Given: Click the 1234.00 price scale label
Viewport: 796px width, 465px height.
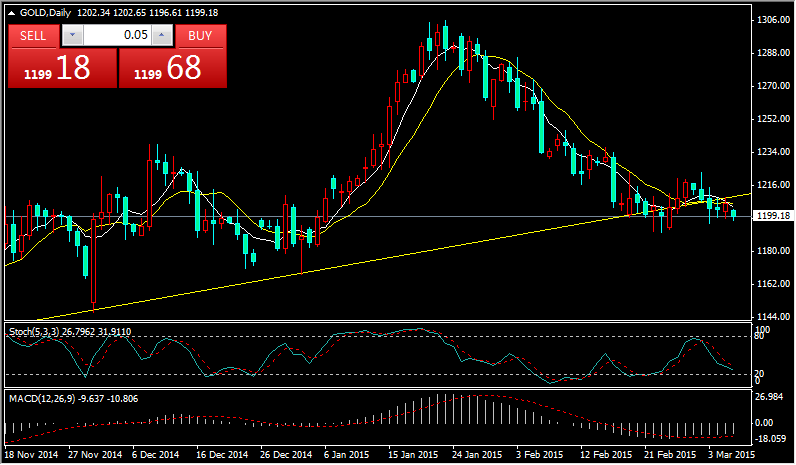Looking at the screenshot, I should [x=773, y=152].
